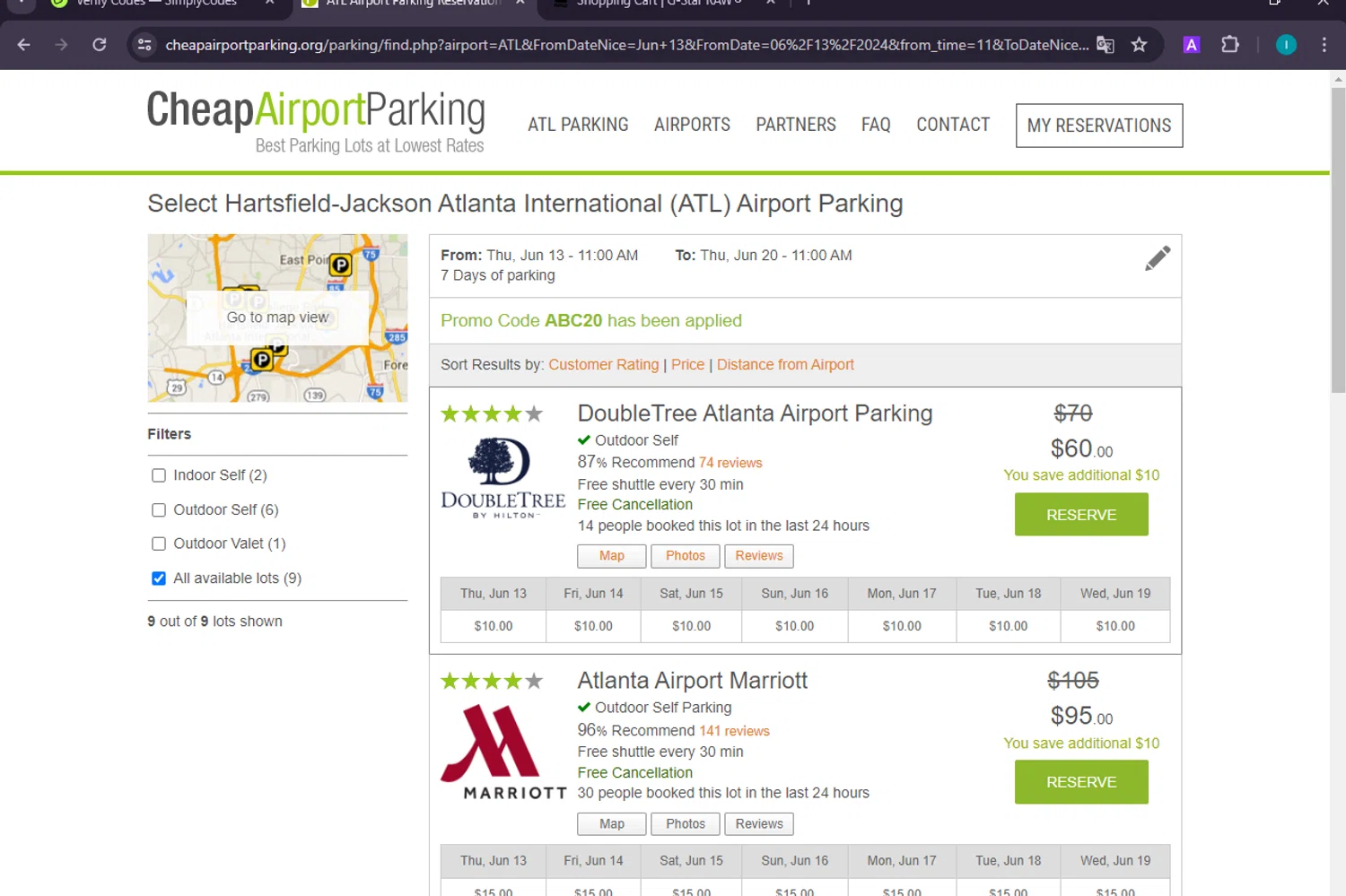This screenshot has height=896, width=1346.
Task: Click DoubleTree Free Cancellation text
Action: (x=634, y=505)
